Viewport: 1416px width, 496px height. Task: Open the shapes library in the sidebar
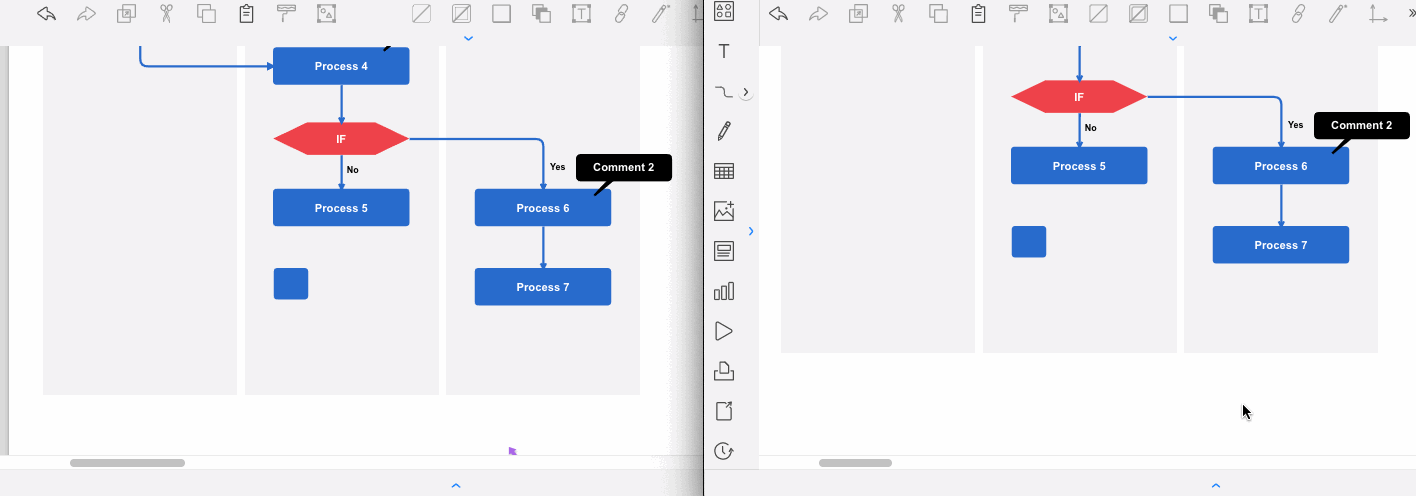click(x=724, y=12)
